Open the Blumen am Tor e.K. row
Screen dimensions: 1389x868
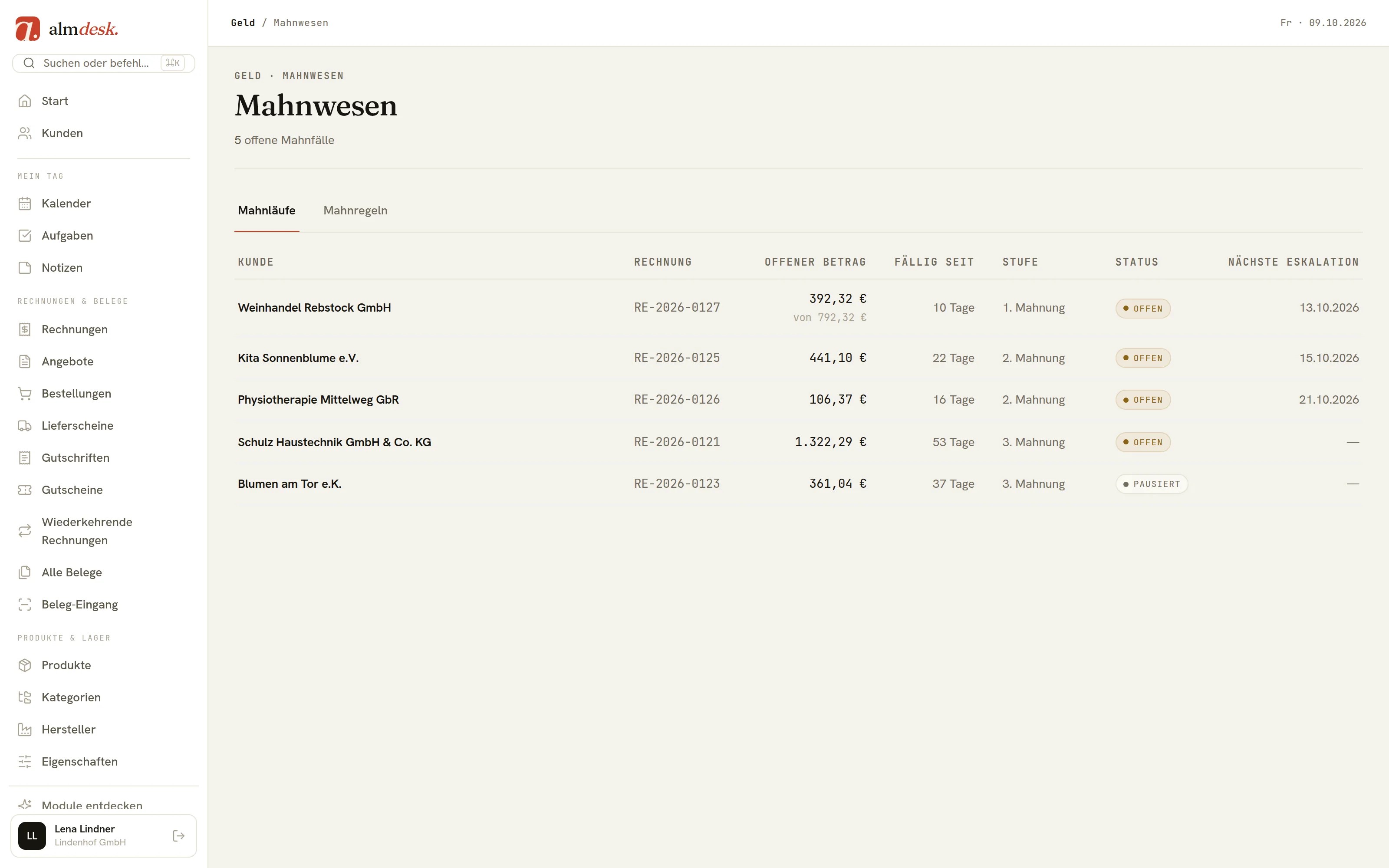click(x=798, y=484)
